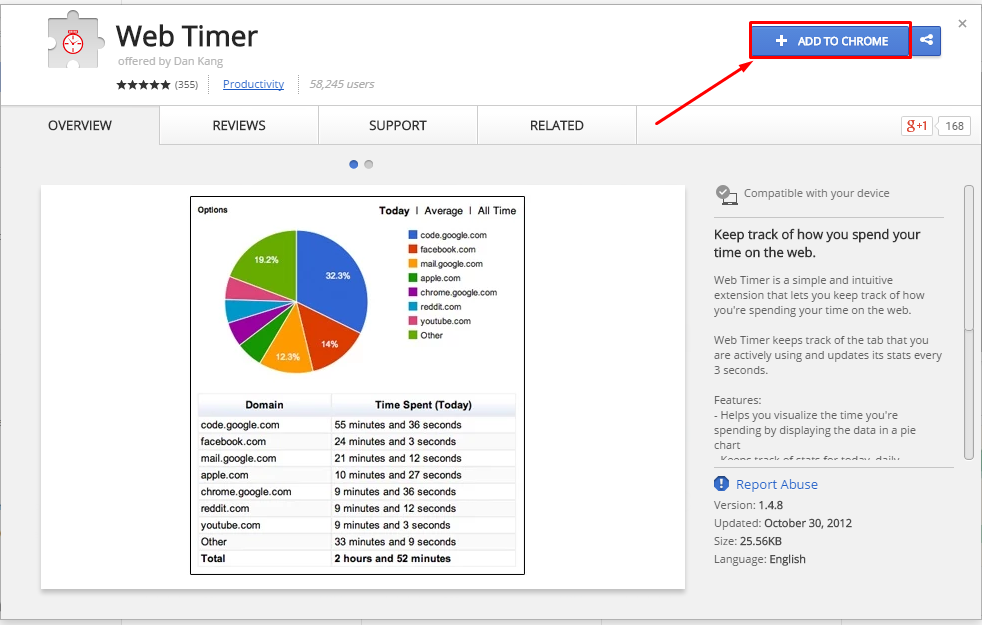
Task: Click the 168 plus-one count bubble
Action: (x=953, y=126)
